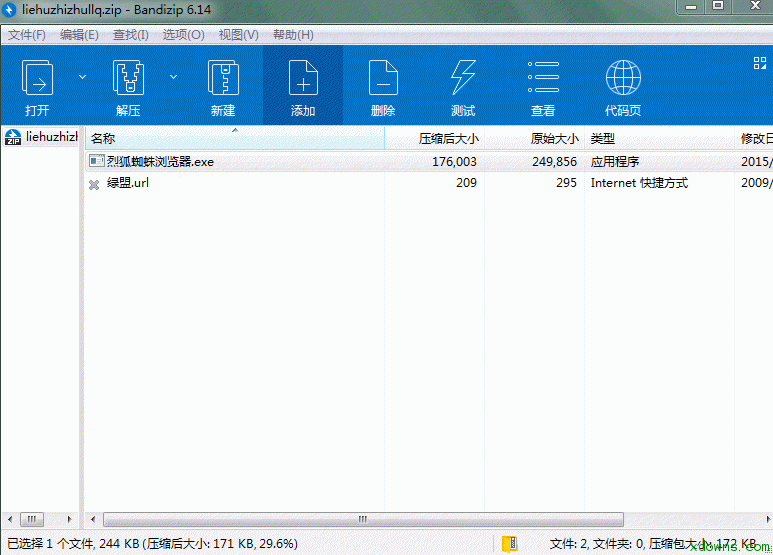Click the Bandizip title bar app icon
This screenshot has height=555, width=773.
point(10,9)
